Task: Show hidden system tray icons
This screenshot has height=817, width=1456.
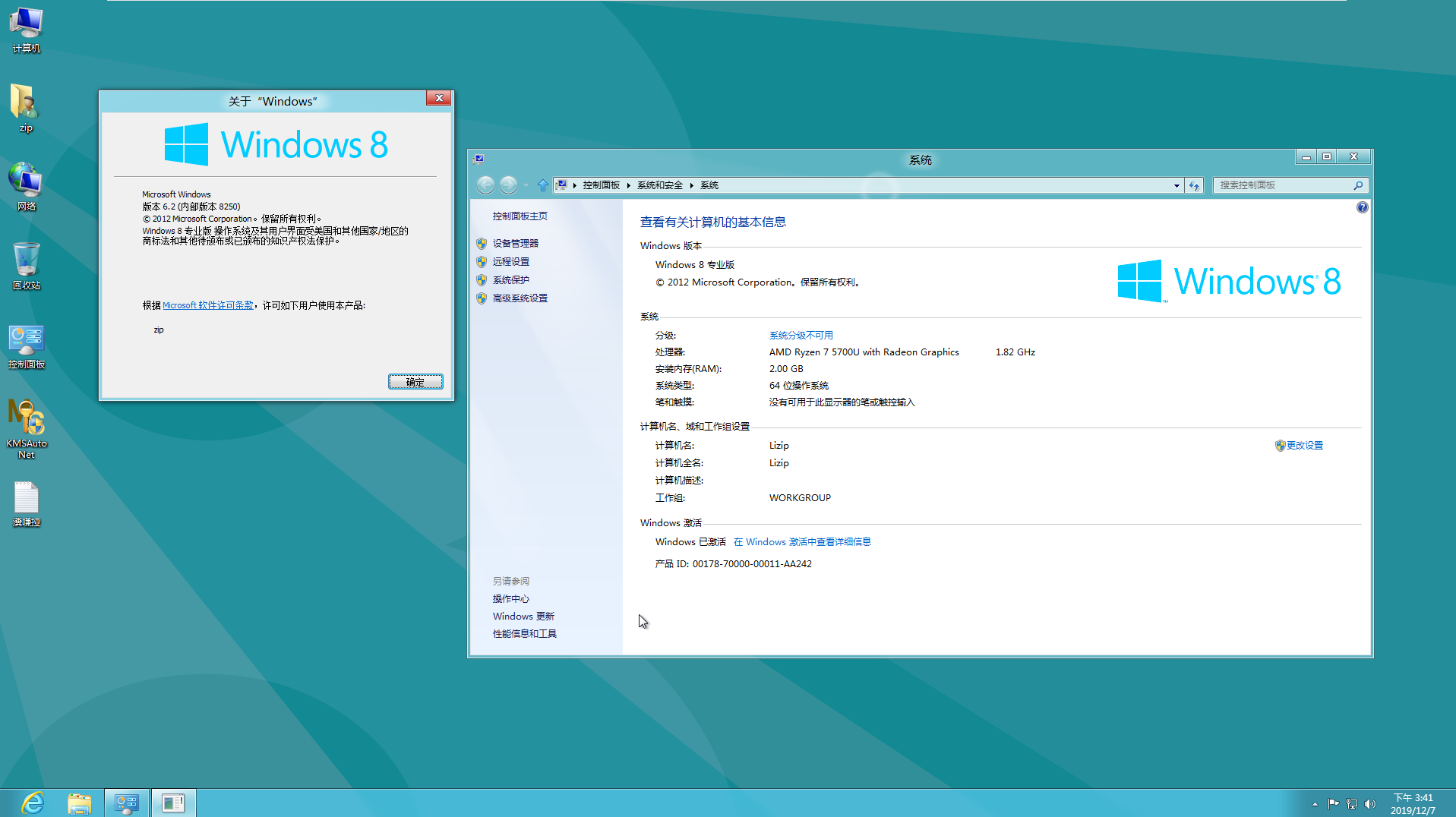Action: point(1315,804)
